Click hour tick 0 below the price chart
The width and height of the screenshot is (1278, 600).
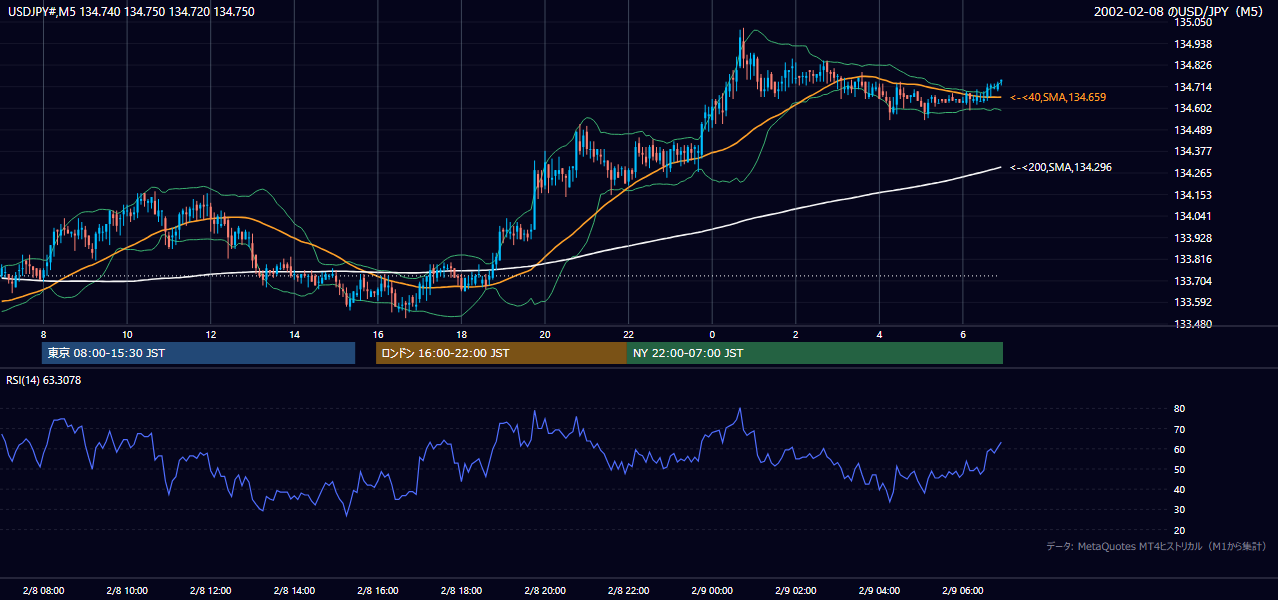711,334
